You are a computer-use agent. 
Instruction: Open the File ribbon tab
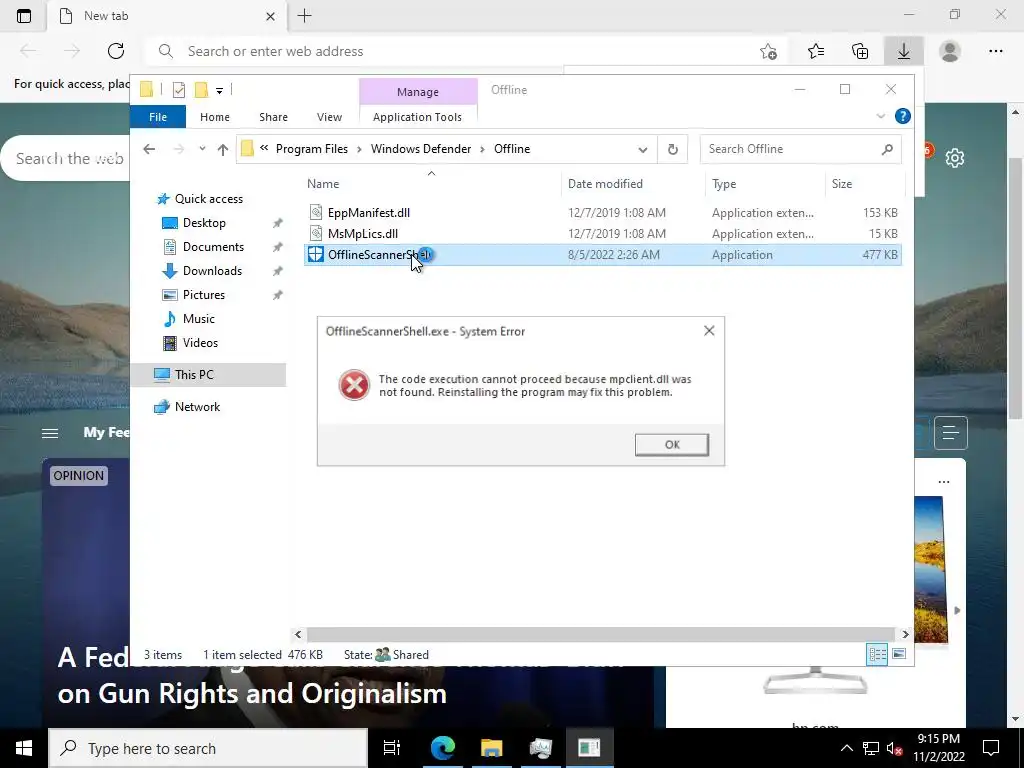coord(158,117)
